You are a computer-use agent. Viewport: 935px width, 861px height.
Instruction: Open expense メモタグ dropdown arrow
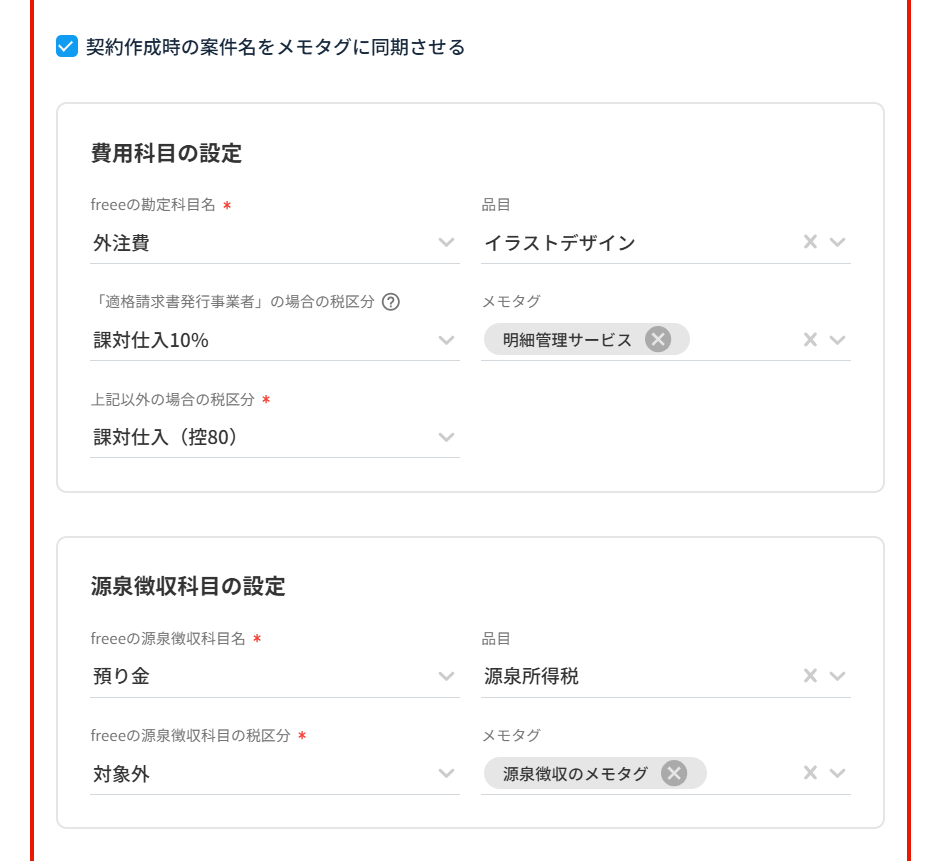(838, 340)
